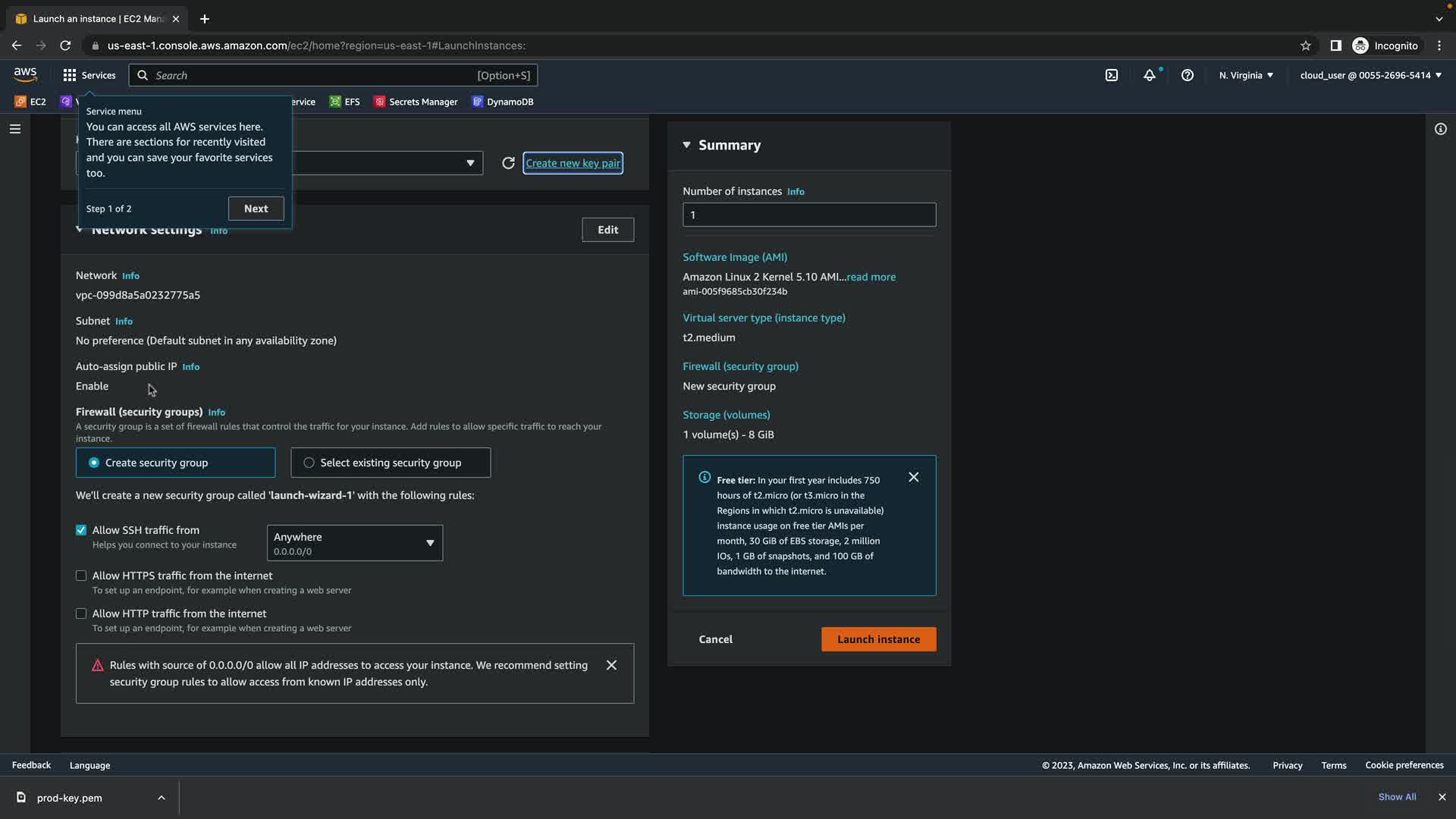The height and width of the screenshot is (819, 1456).
Task: Open the Secrets Manager bookmark
Action: click(x=416, y=102)
